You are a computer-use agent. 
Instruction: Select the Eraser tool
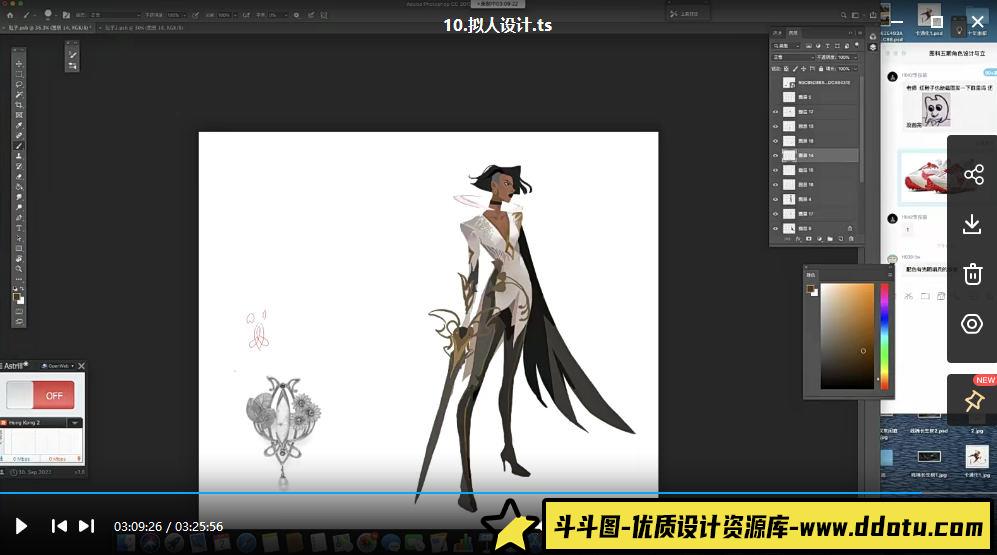19,177
